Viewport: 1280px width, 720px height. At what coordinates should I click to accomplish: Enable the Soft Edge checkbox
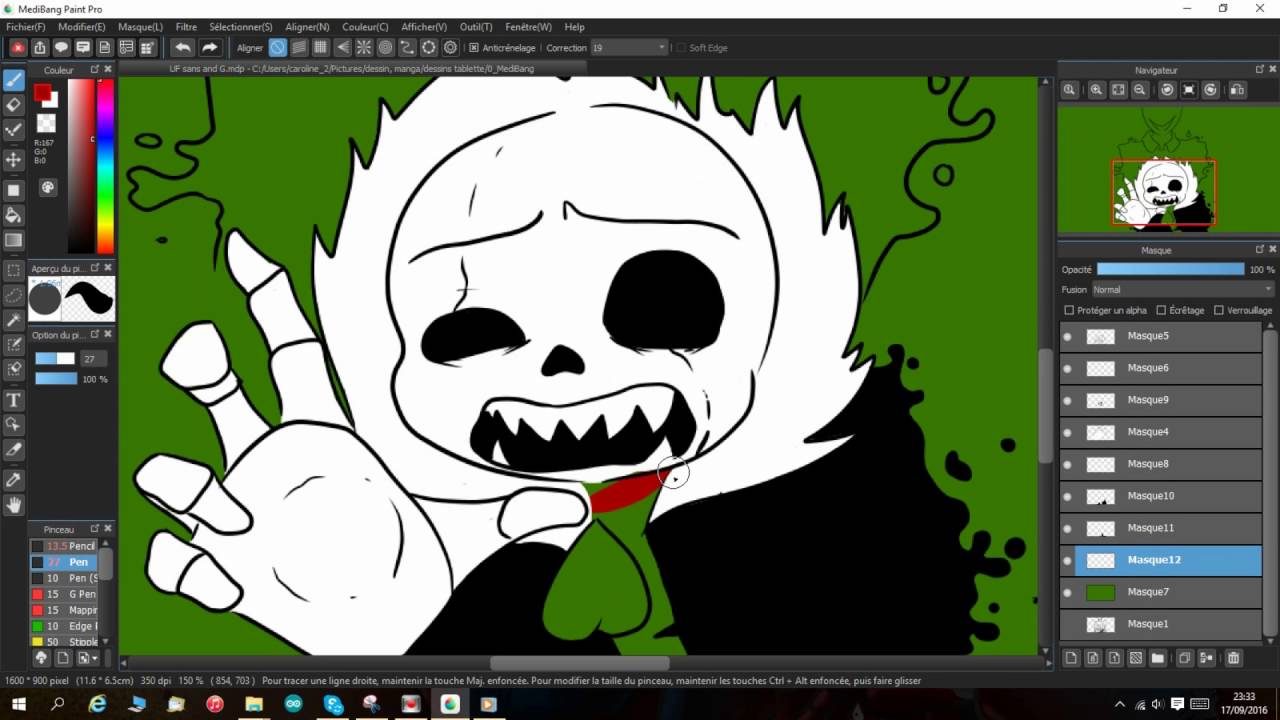(x=681, y=48)
